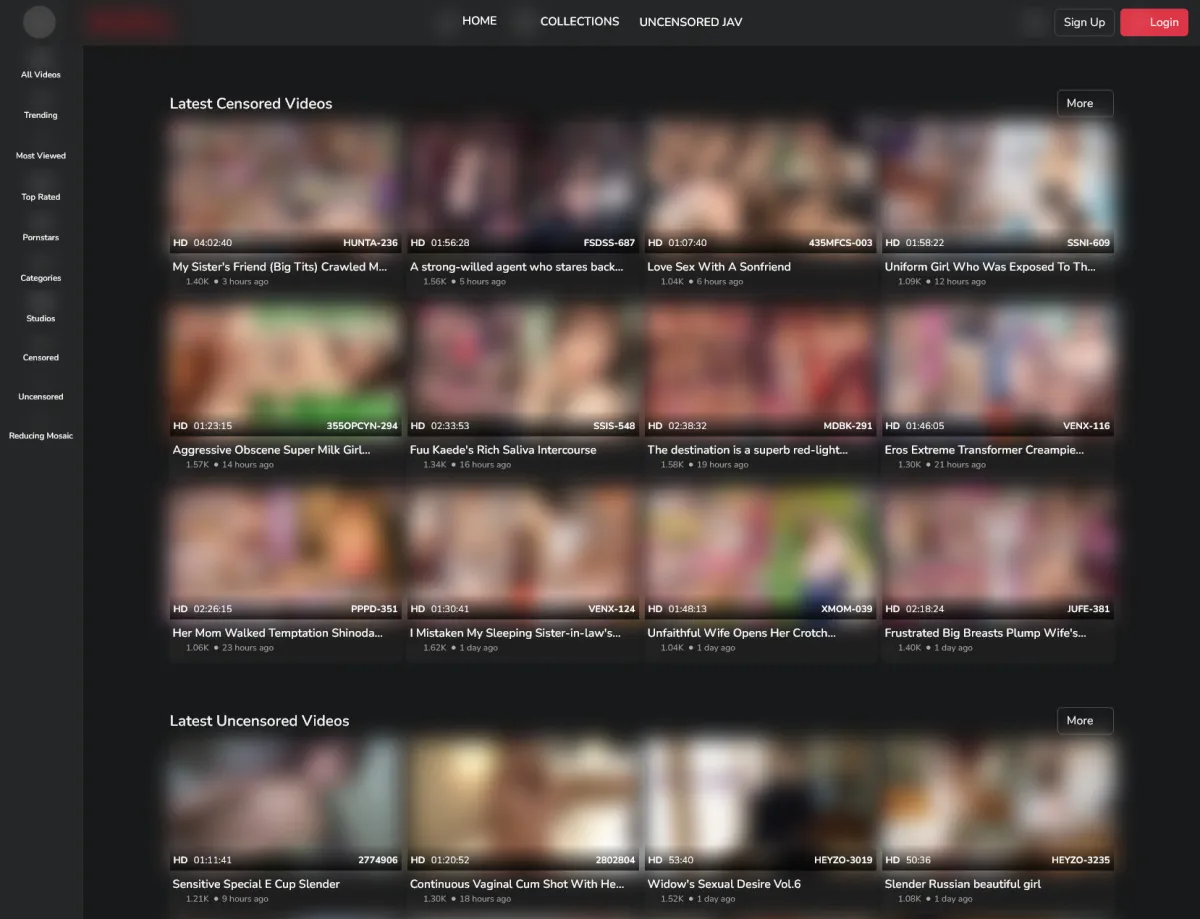Viewport: 1200px width, 919px height.
Task: Click the round avatar icon at top left
Action: pyautogui.click(x=39, y=22)
